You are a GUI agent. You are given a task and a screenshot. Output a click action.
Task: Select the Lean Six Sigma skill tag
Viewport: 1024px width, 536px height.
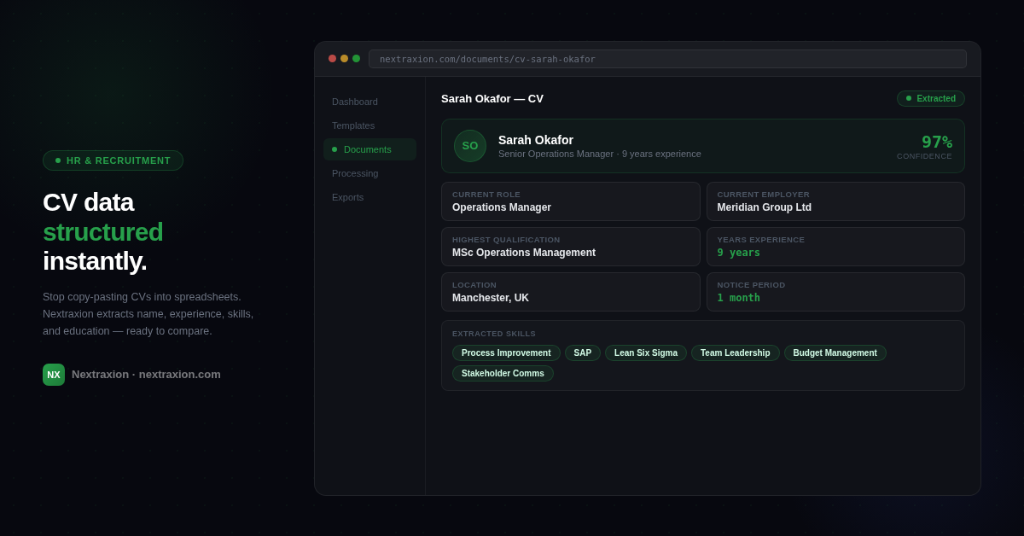point(646,353)
